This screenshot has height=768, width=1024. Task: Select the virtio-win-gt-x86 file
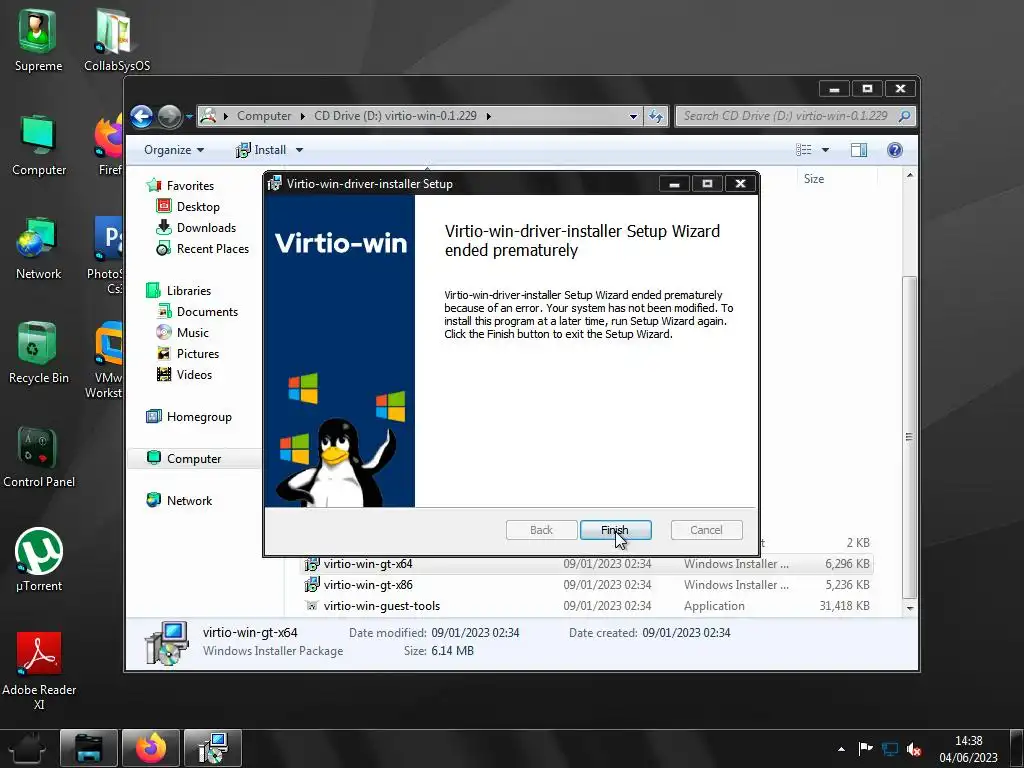pos(586,584)
